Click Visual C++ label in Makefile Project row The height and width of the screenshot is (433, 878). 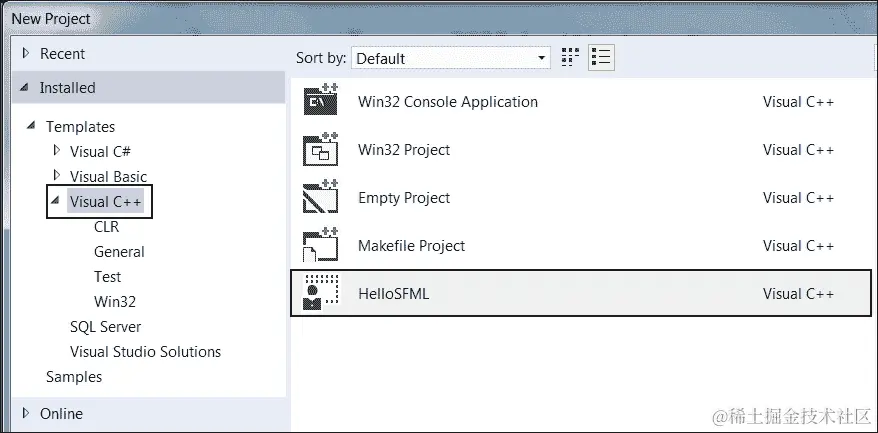pos(798,245)
